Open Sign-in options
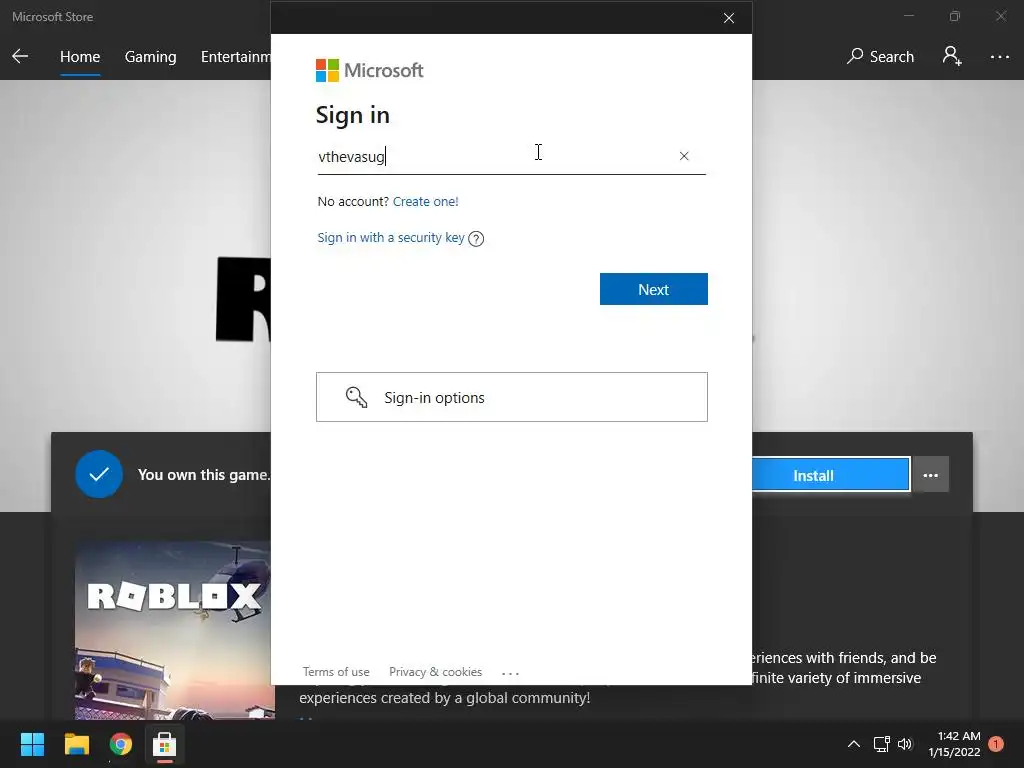Screen dimensions: 1024x768 pyautogui.click(x=511, y=397)
